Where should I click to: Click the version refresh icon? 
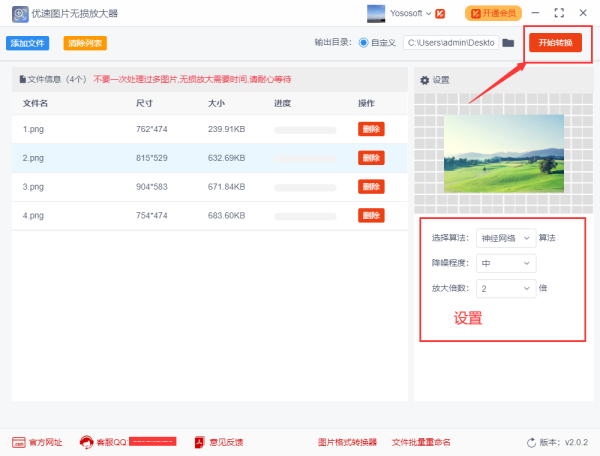click(x=531, y=442)
